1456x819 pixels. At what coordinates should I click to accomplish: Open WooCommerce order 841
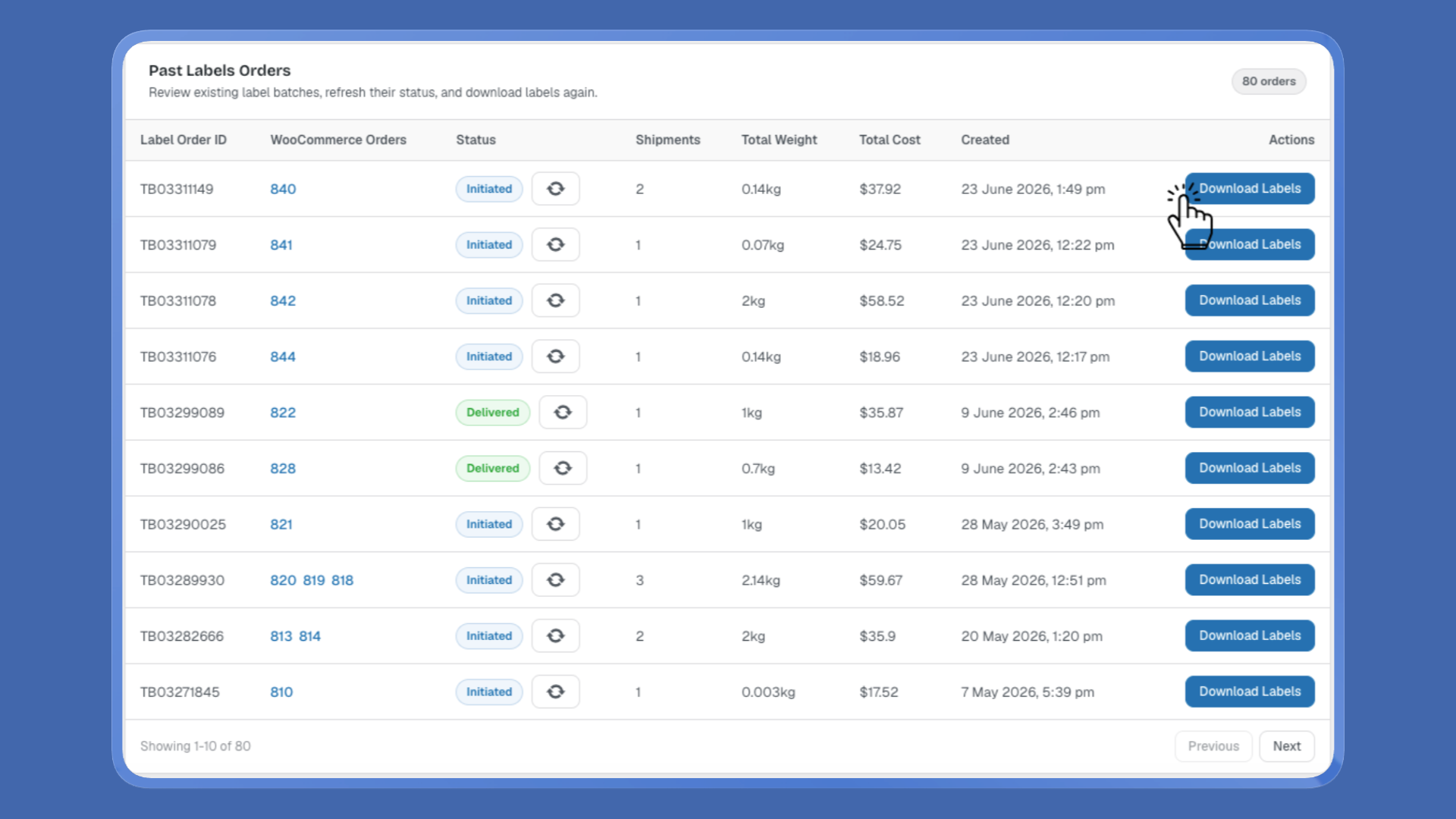(281, 245)
